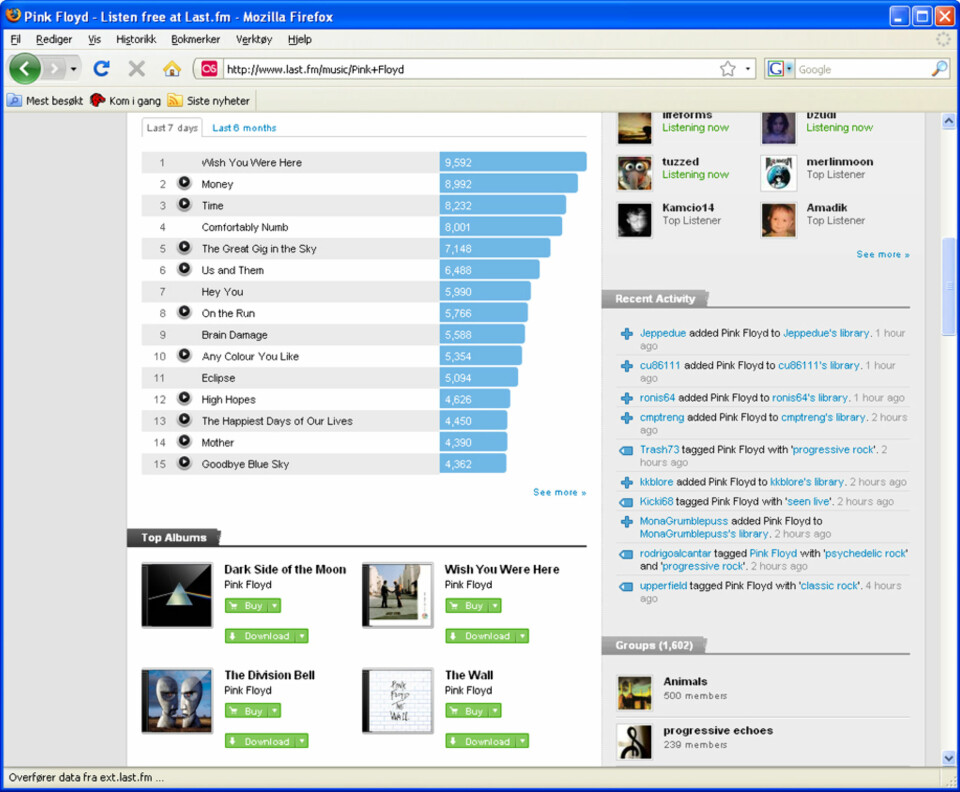
Task: Play the track Us and Them
Action: point(184,269)
